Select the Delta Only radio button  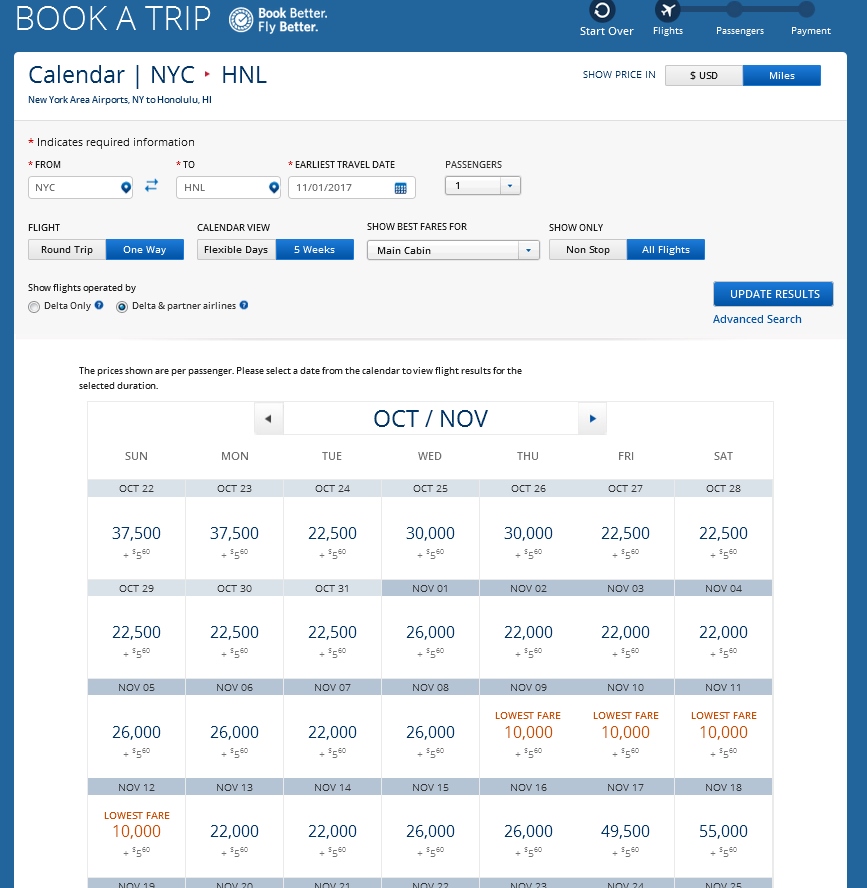(33, 306)
